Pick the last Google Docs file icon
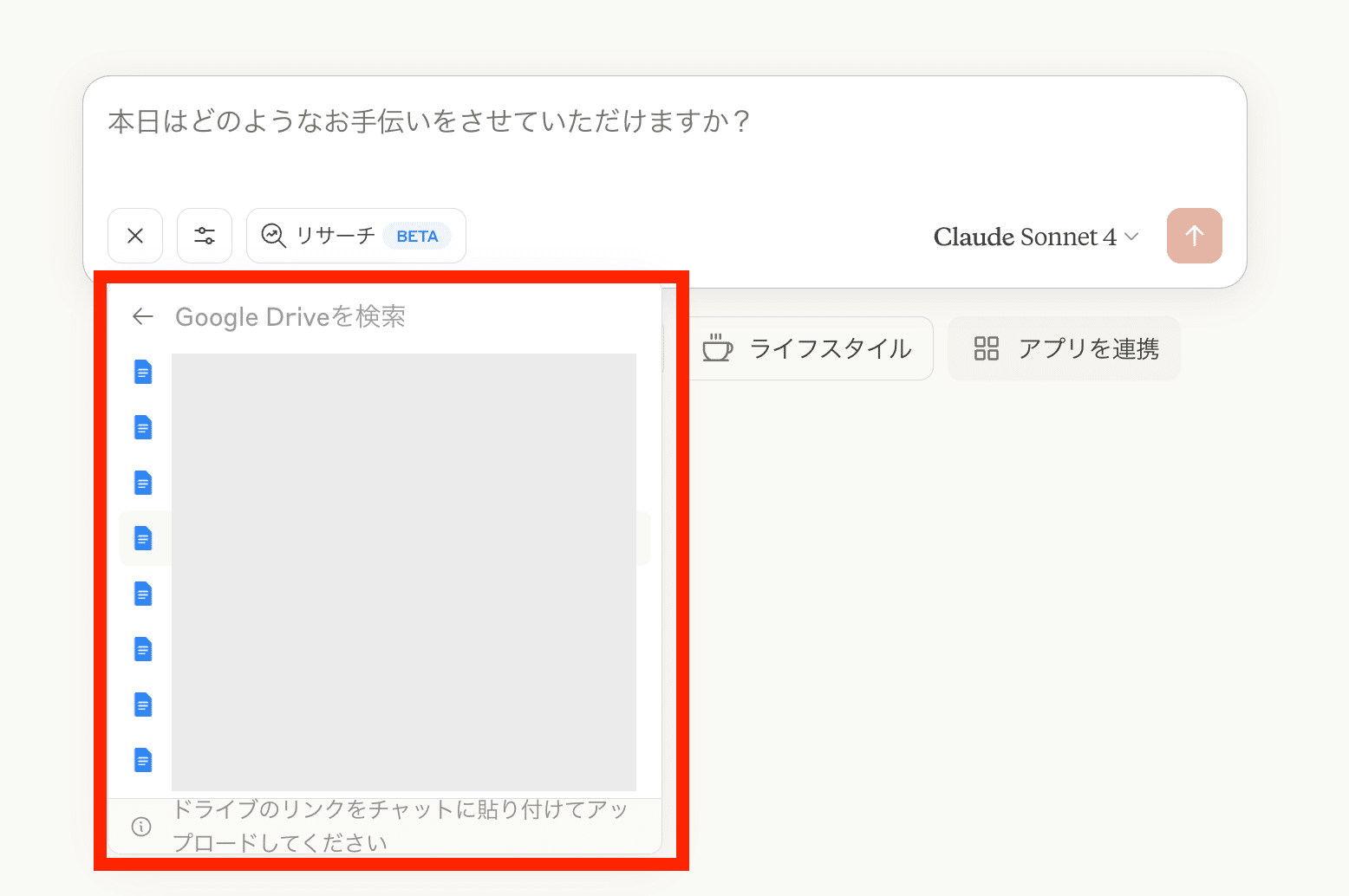This screenshot has height=896, width=1349. [x=143, y=760]
